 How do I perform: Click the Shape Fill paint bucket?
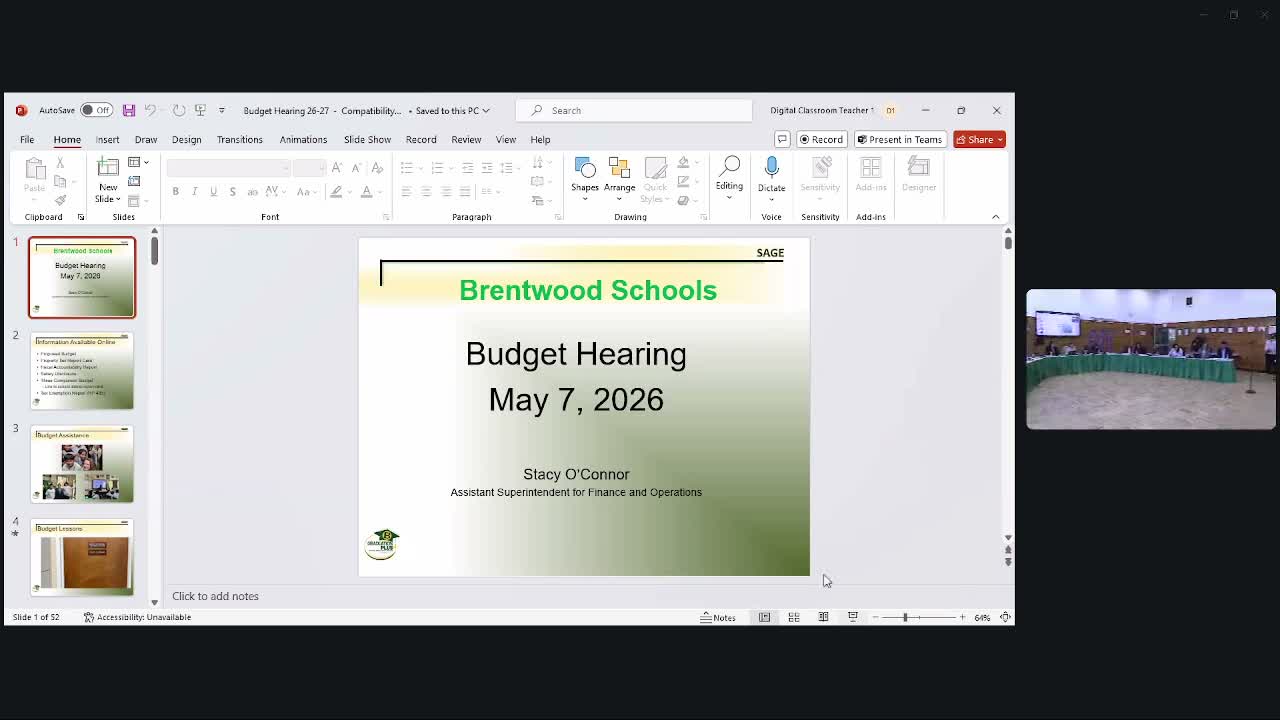click(684, 162)
